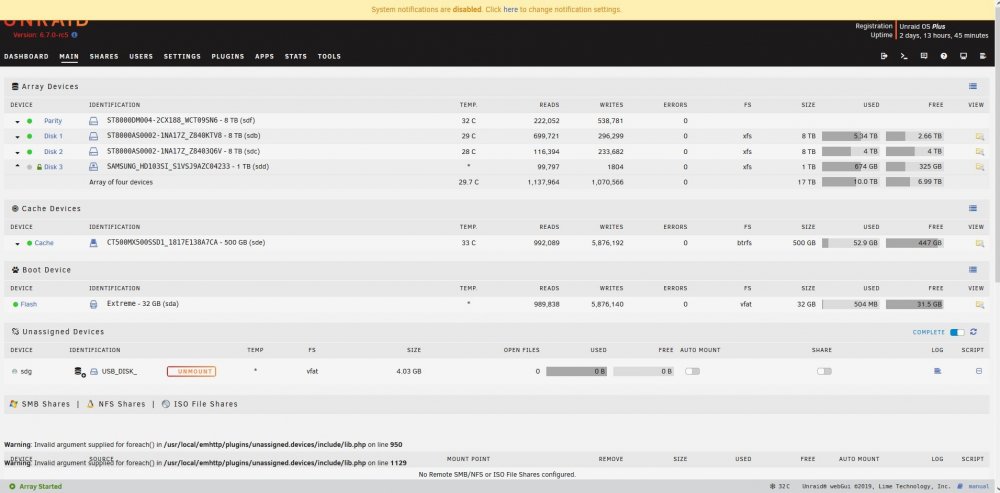Refresh the Unassigned Devices list
1000x493 pixels.
(973, 332)
